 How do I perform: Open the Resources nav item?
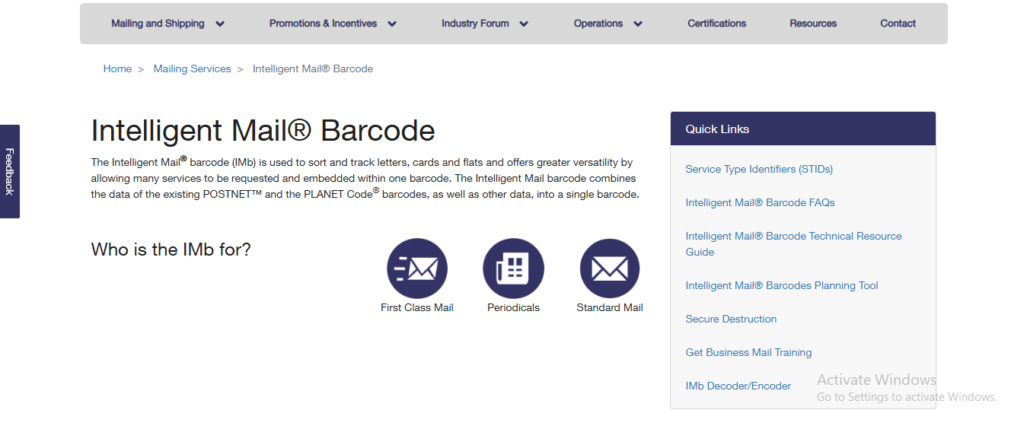[x=813, y=24]
